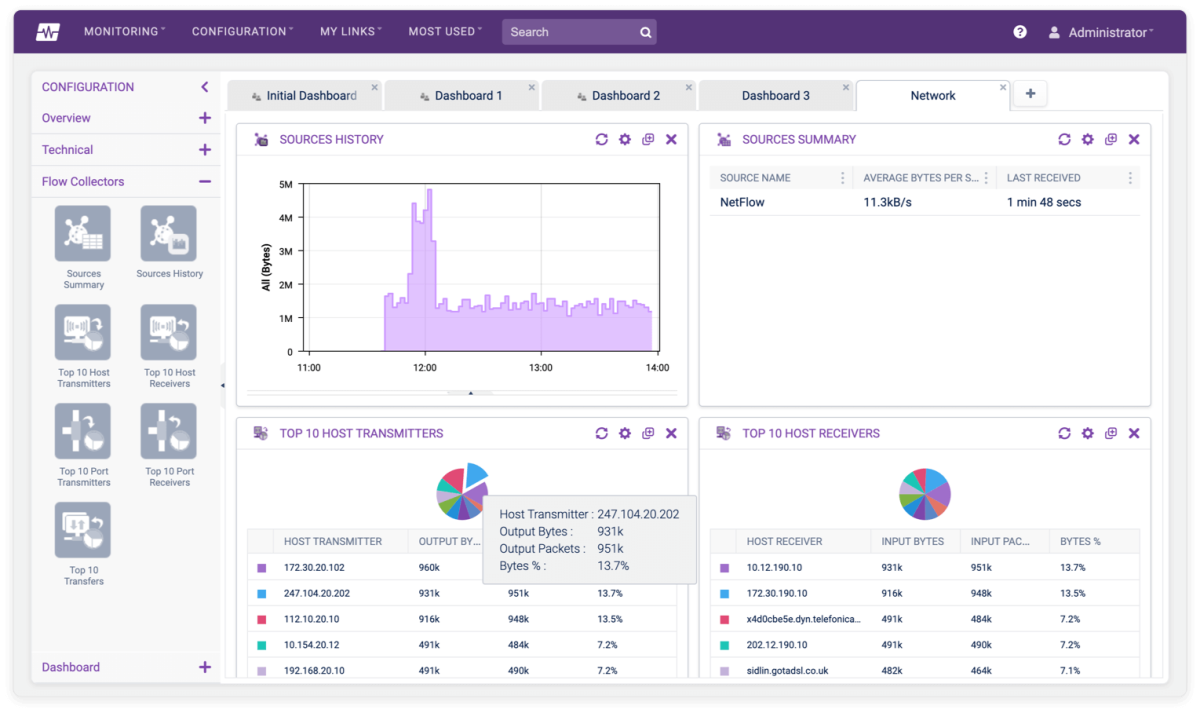Open settings for the Sources Summary widget

click(1087, 139)
